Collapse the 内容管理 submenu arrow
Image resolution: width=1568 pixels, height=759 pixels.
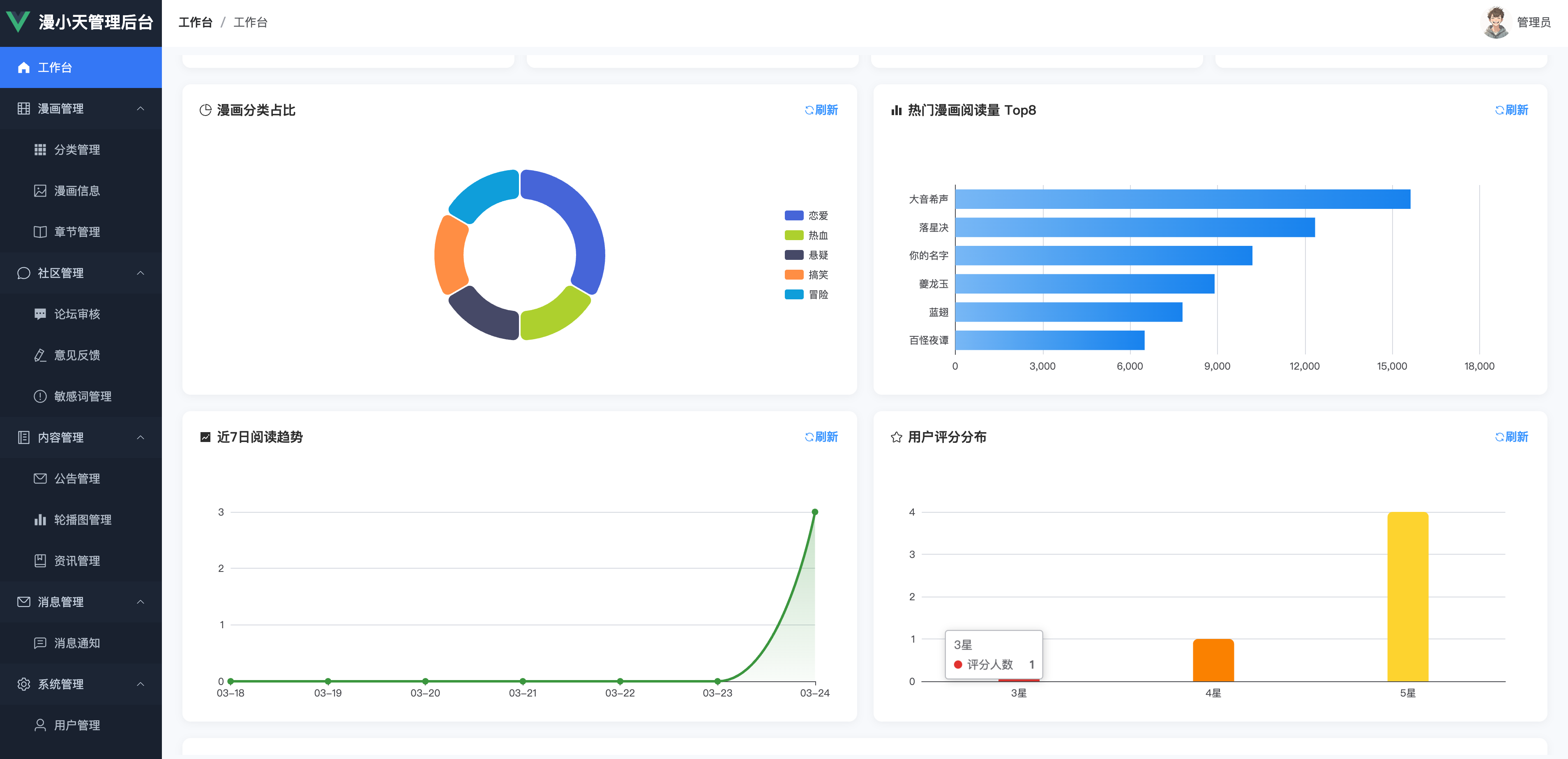(141, 437)
